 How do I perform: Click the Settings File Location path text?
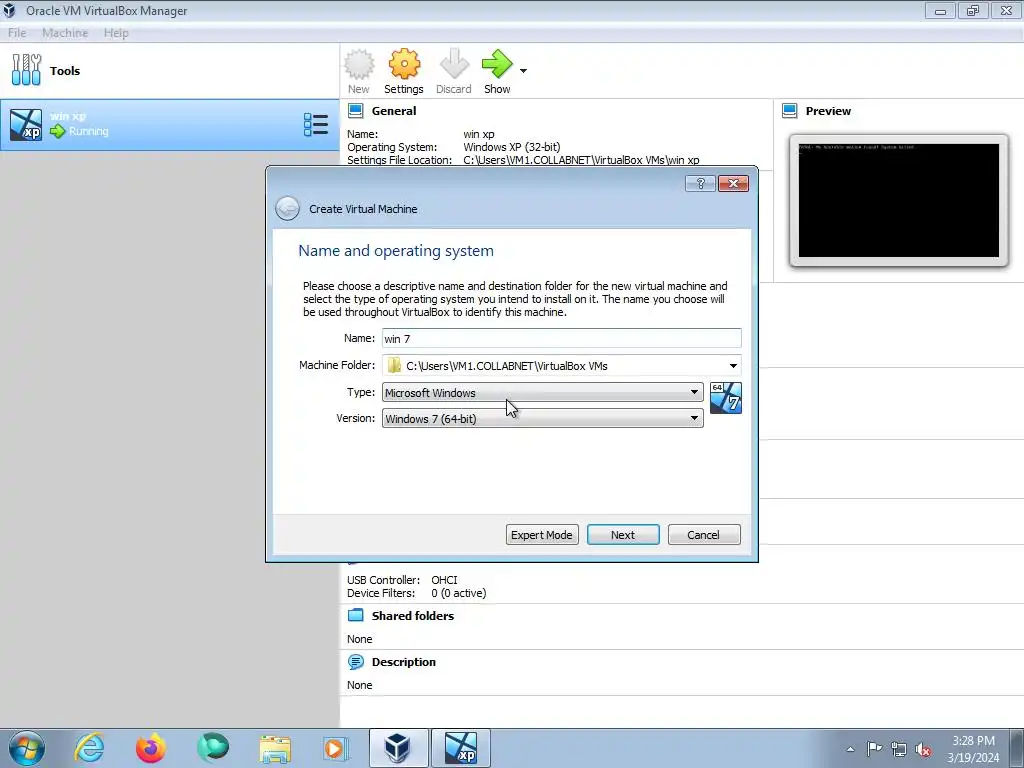click(x=581, y=160)
